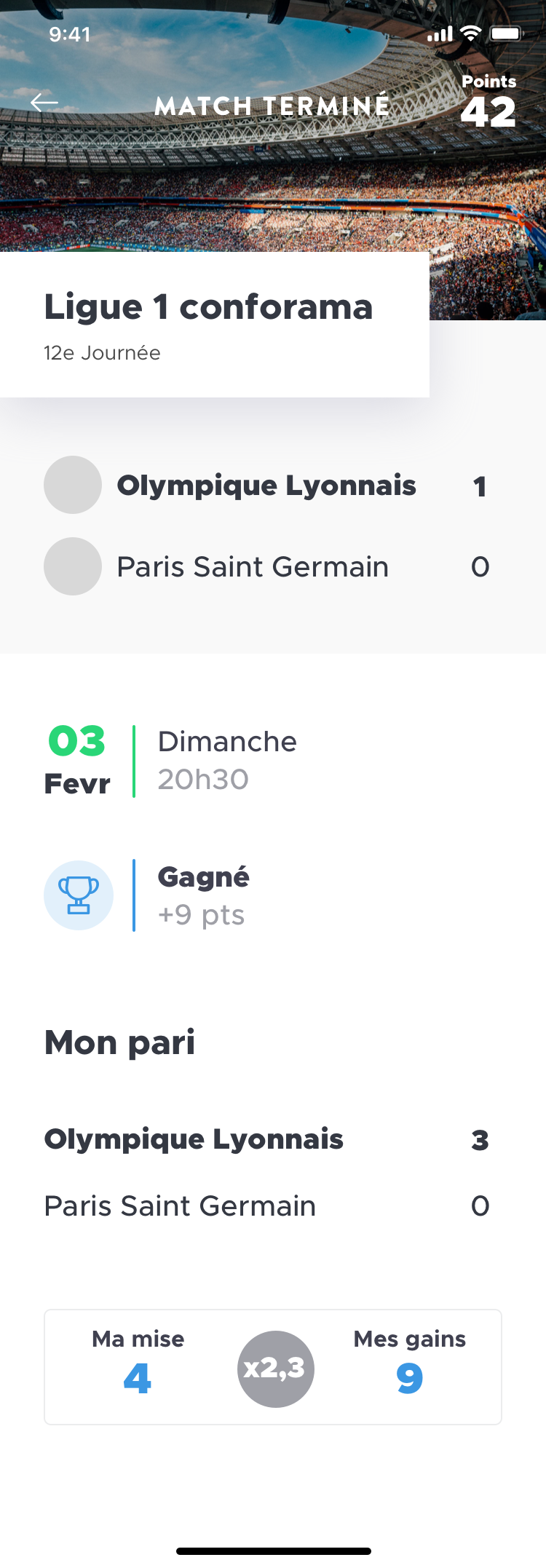546x1568 pixels.
Task: Tap Paris Saint Germain in my bet
Action: click(181, 1206)
